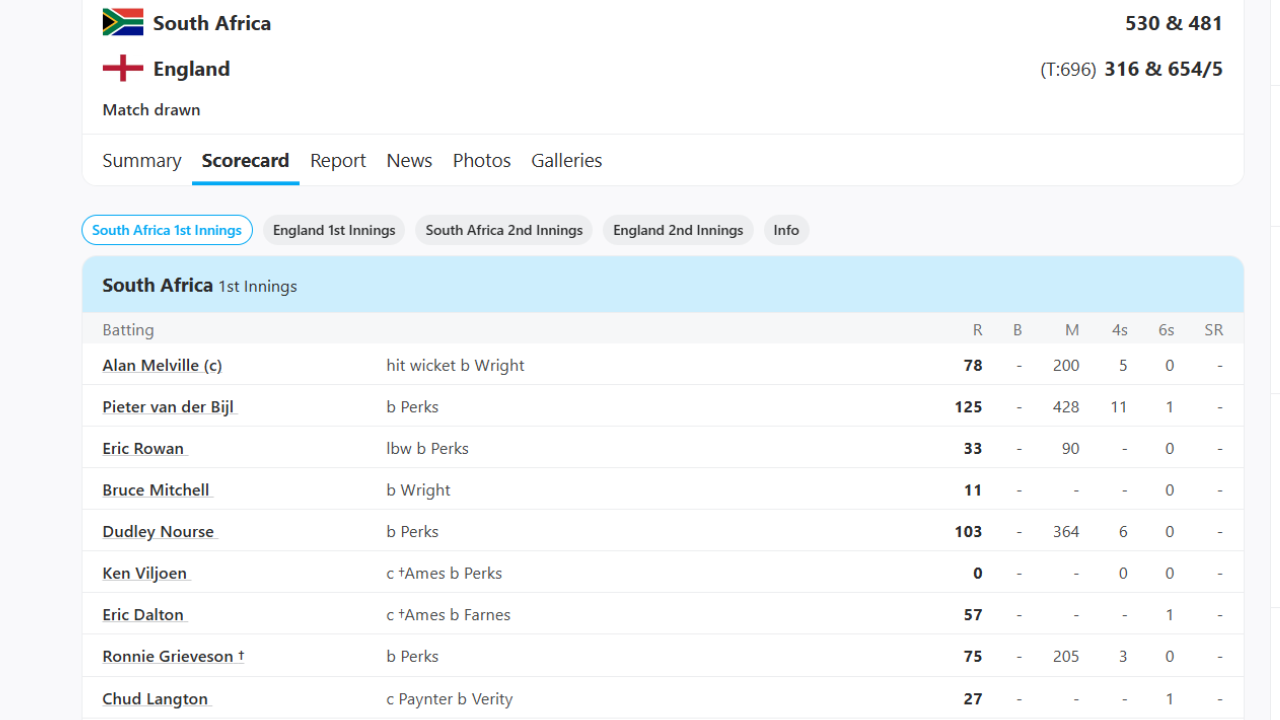Screen dimensions: 1280x720
Task: Select South Africa 1st Innings pill
Action: (x=167, y=230)
